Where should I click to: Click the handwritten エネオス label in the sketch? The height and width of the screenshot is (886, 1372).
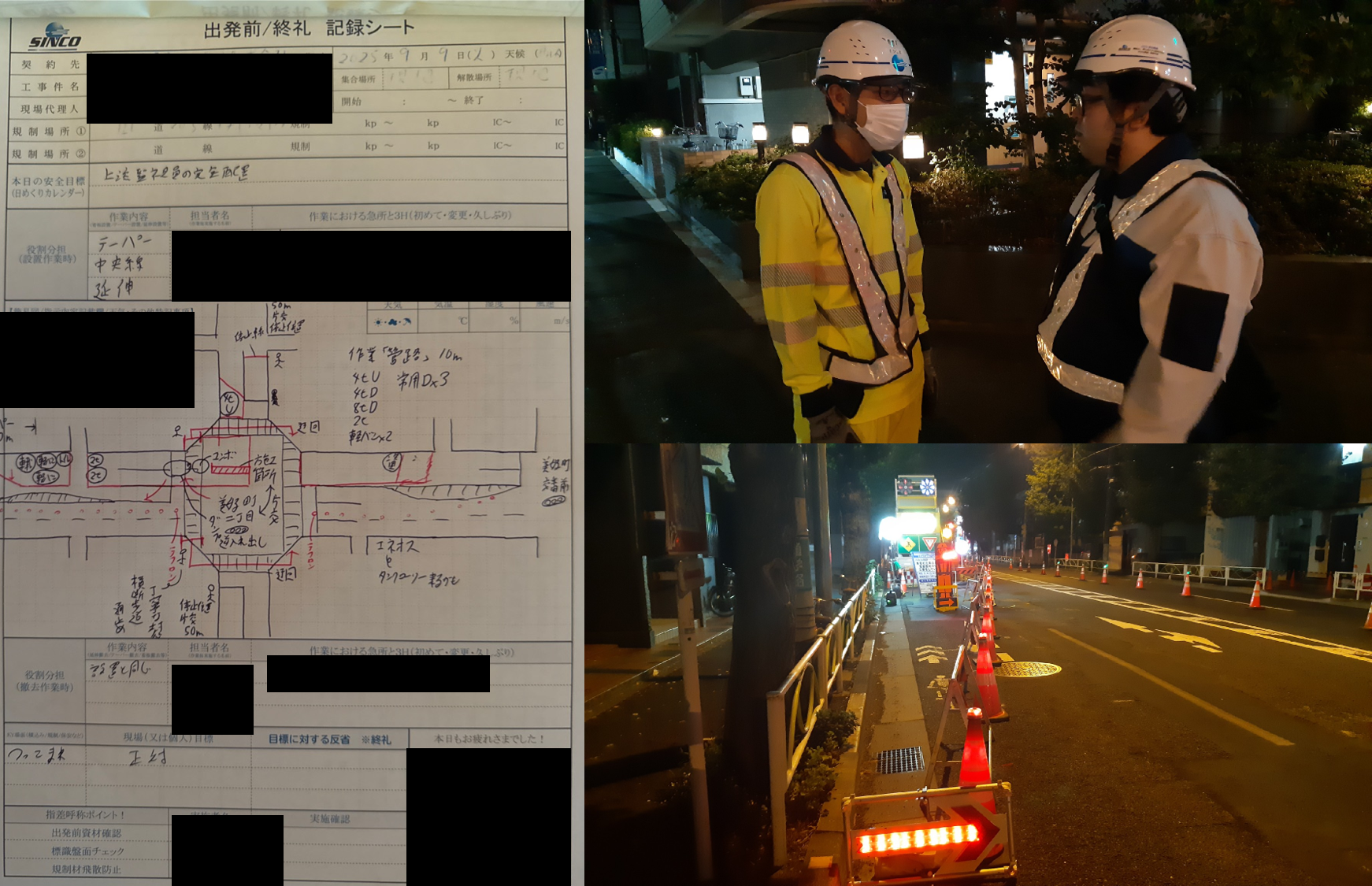(x=396, y=546)
